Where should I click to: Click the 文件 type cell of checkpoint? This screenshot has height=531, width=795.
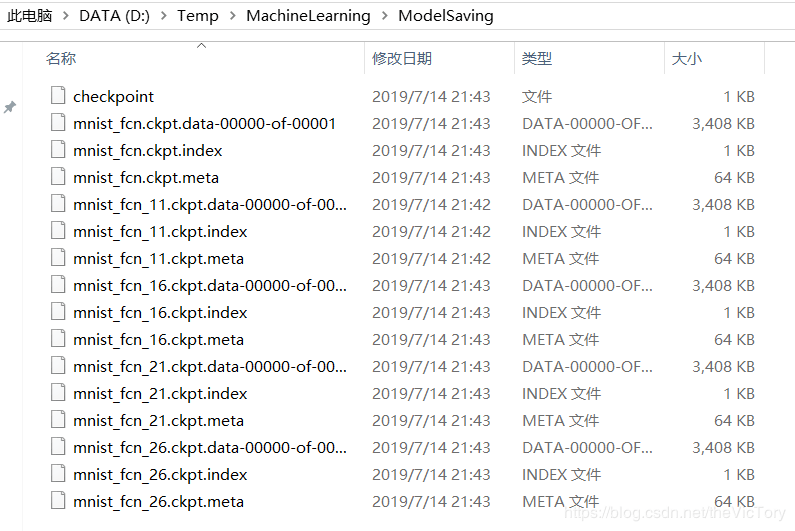click(537, 96)
